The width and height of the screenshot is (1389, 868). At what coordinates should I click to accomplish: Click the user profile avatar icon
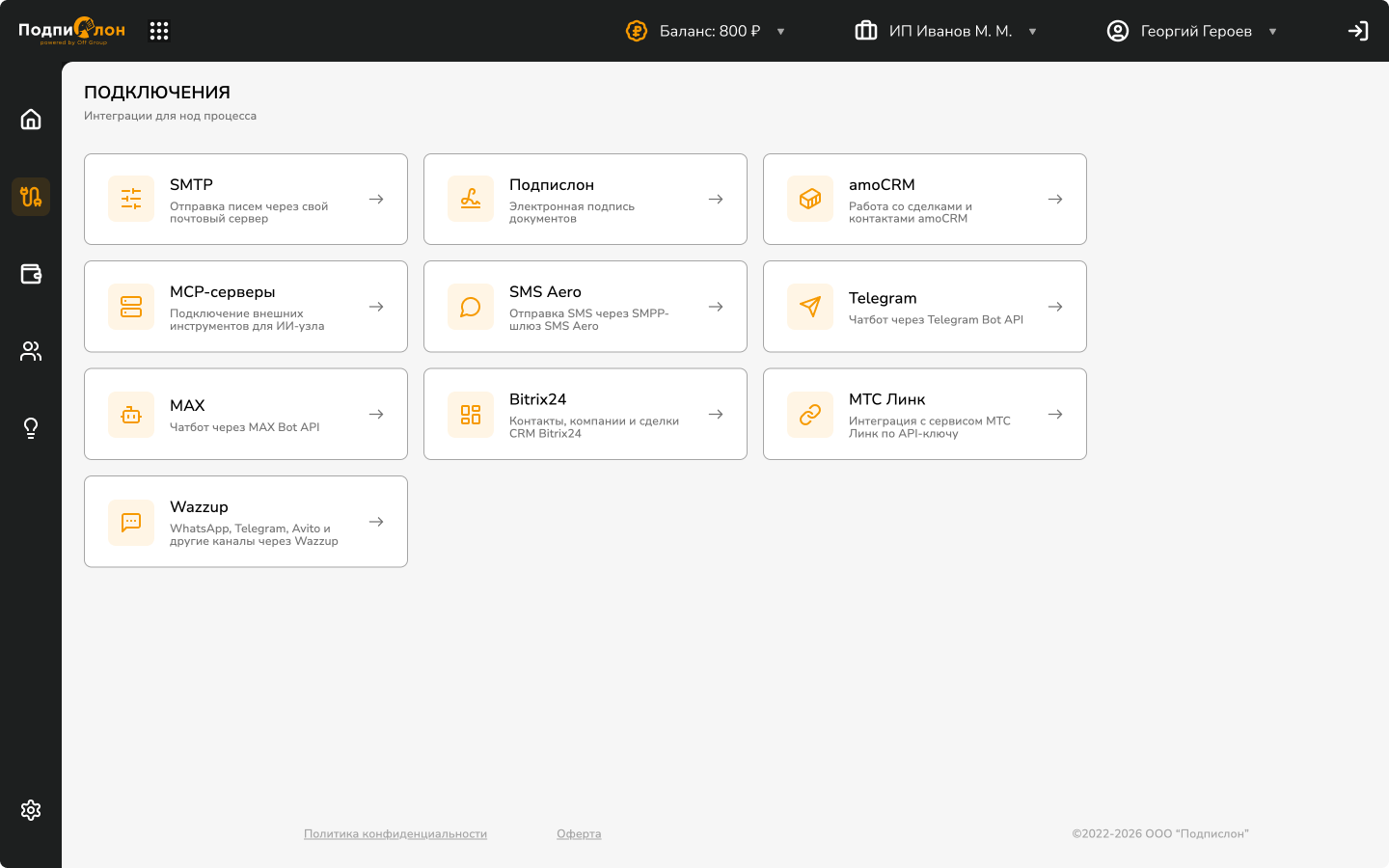(1118, 31)
